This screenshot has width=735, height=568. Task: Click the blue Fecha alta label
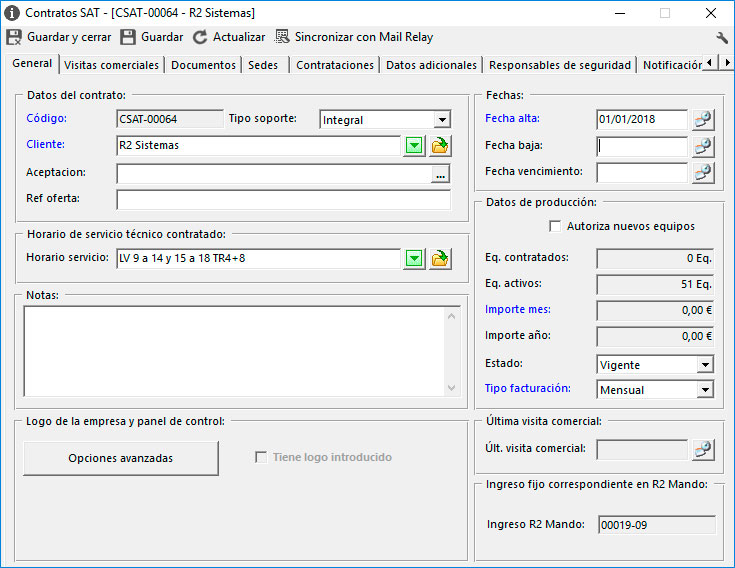(x=512, y=119)
